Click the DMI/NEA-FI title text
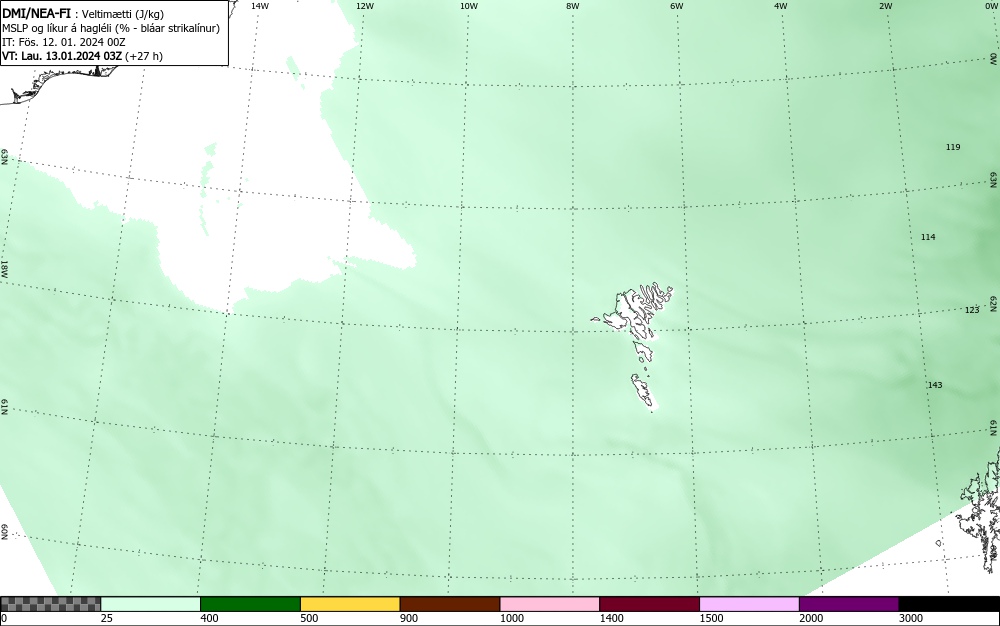This screenshot has height=626, width=1000. click(36, 13)
